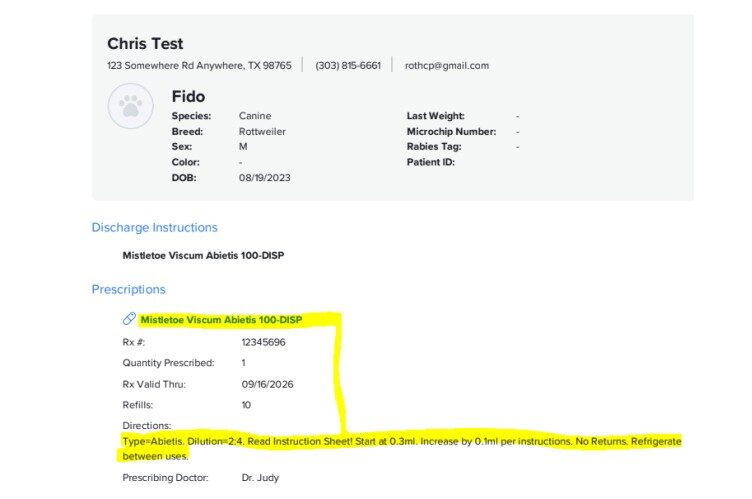Open the Prescriptions section heading
Image resolution: width=752 pixels, height=499 pixels.
click(x=128, y=289)
